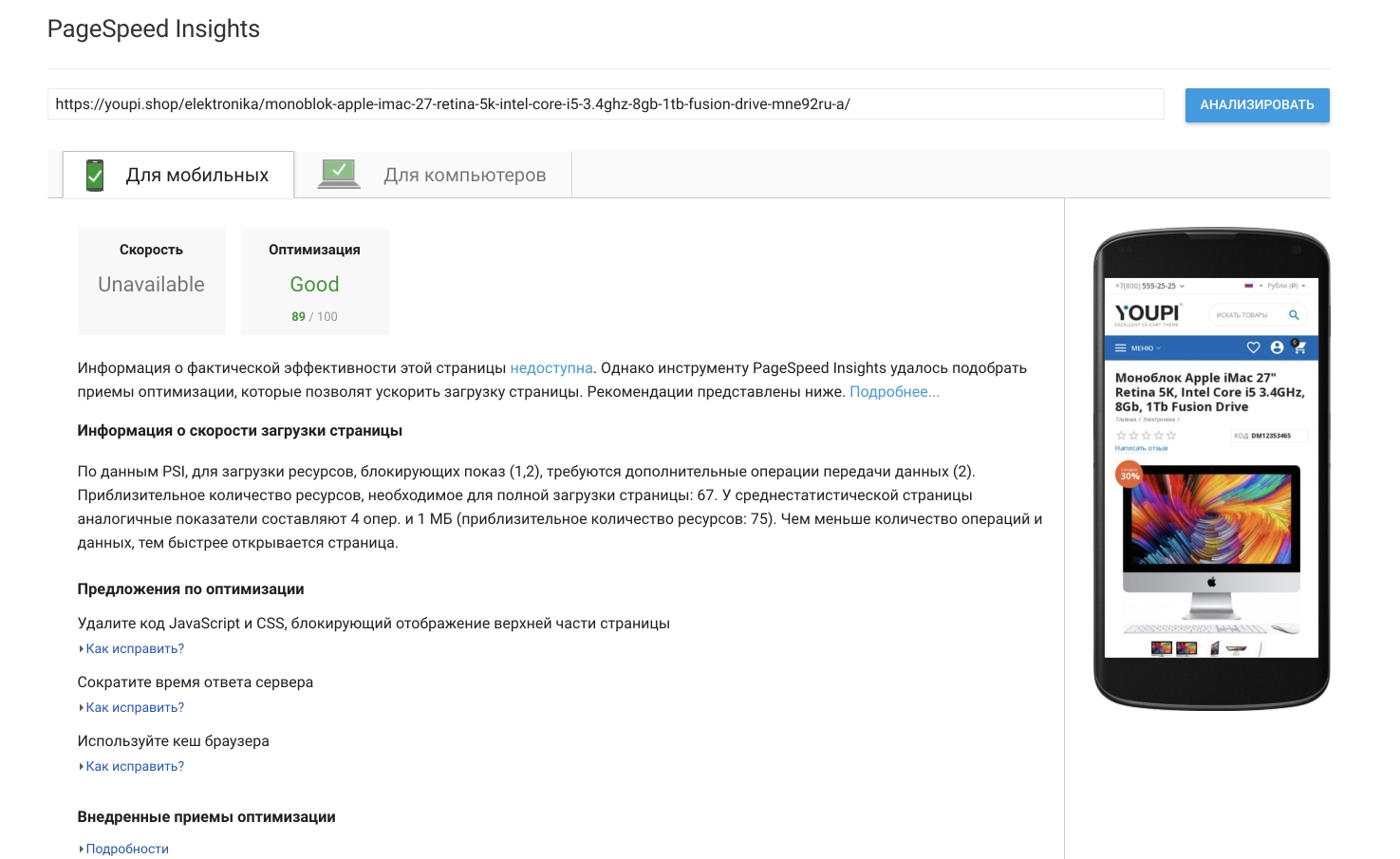Click the star rating in phone preview
This screenshot has width=1400, height=859.
point(1146,436)
